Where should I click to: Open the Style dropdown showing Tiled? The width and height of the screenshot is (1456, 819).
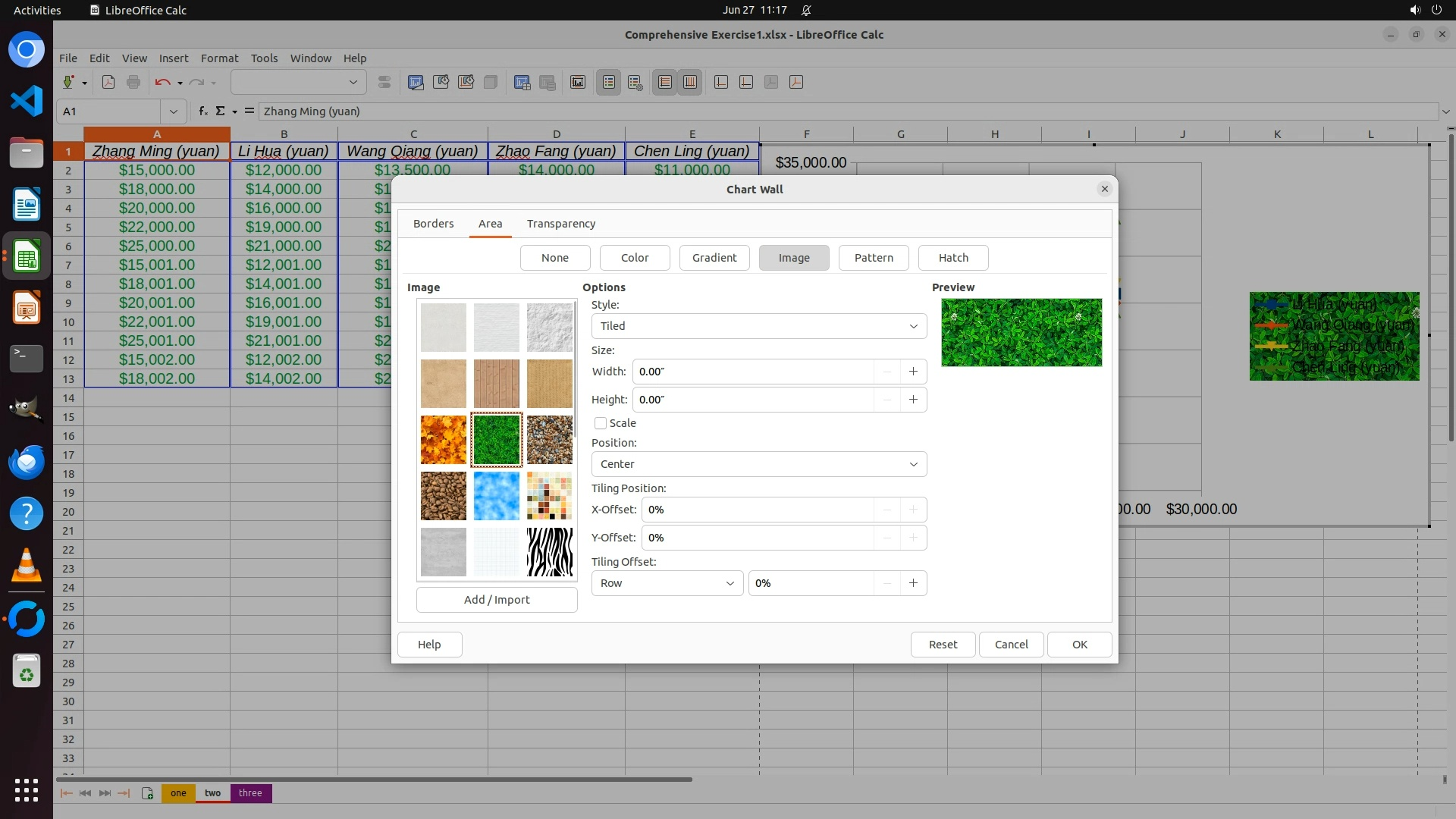[x=758, y=326]
